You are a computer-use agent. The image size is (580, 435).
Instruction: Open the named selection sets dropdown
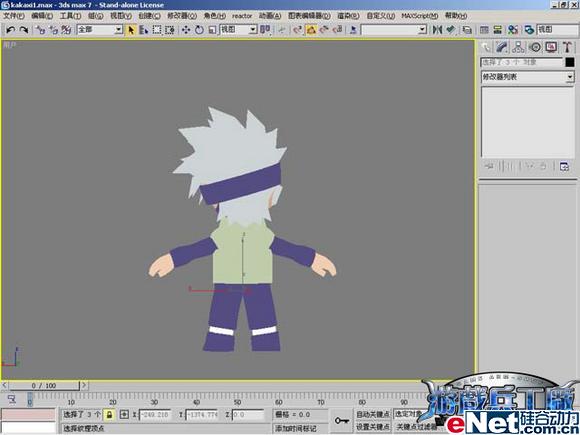click(394, 30)
